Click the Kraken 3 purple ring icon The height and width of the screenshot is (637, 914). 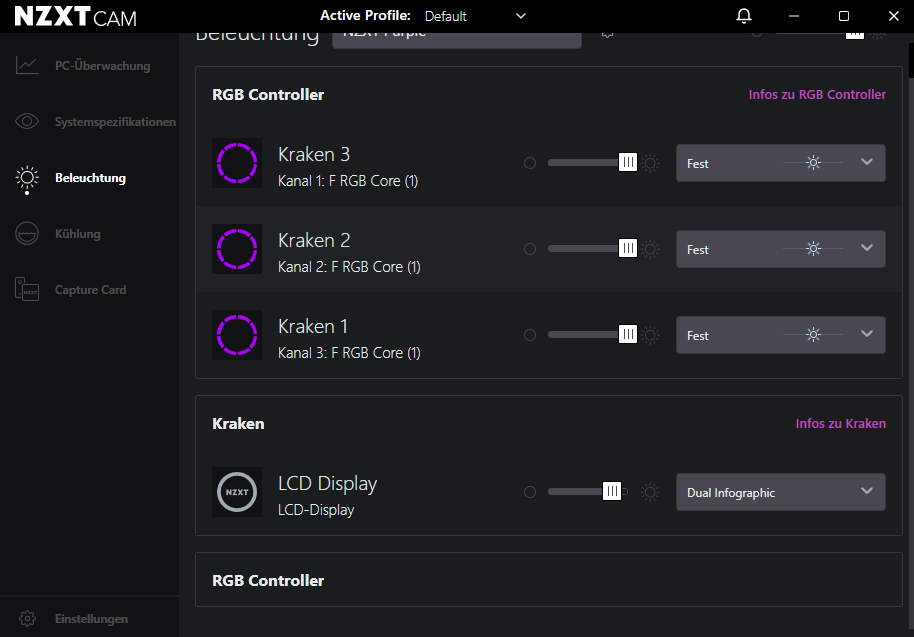point(237,163)
